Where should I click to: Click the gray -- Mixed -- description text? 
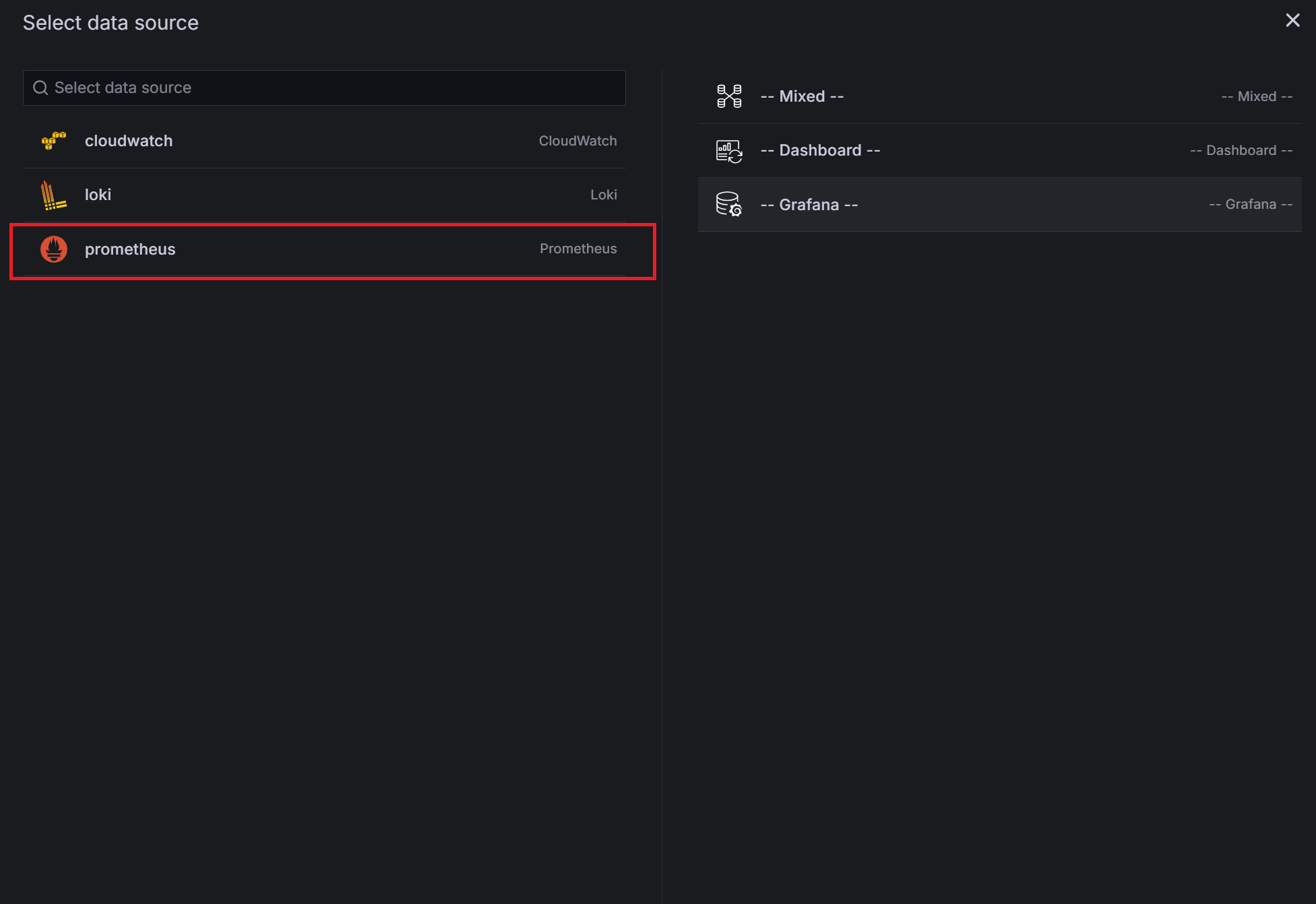(1256, 96)
